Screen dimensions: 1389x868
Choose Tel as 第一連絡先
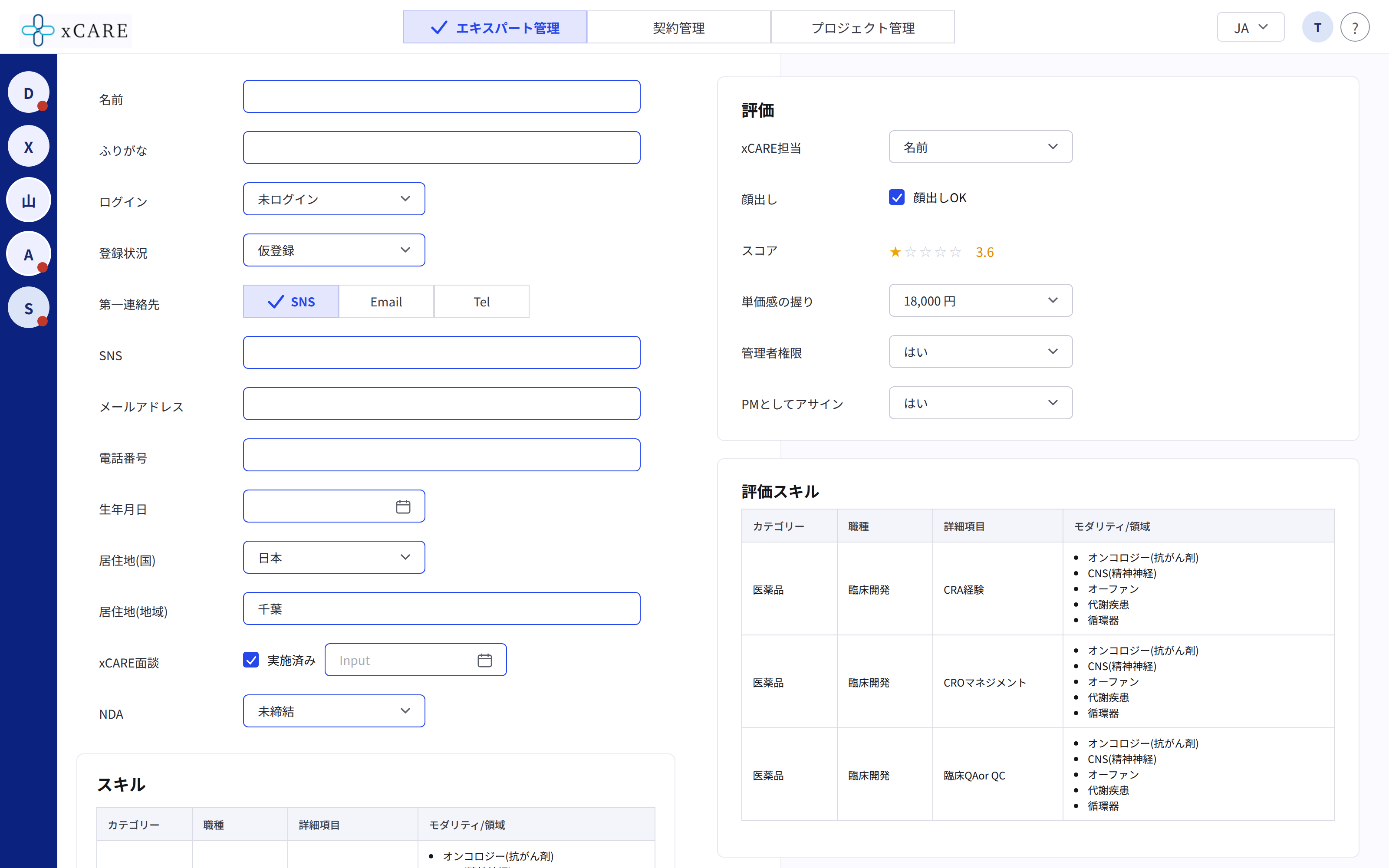(481, 301)
